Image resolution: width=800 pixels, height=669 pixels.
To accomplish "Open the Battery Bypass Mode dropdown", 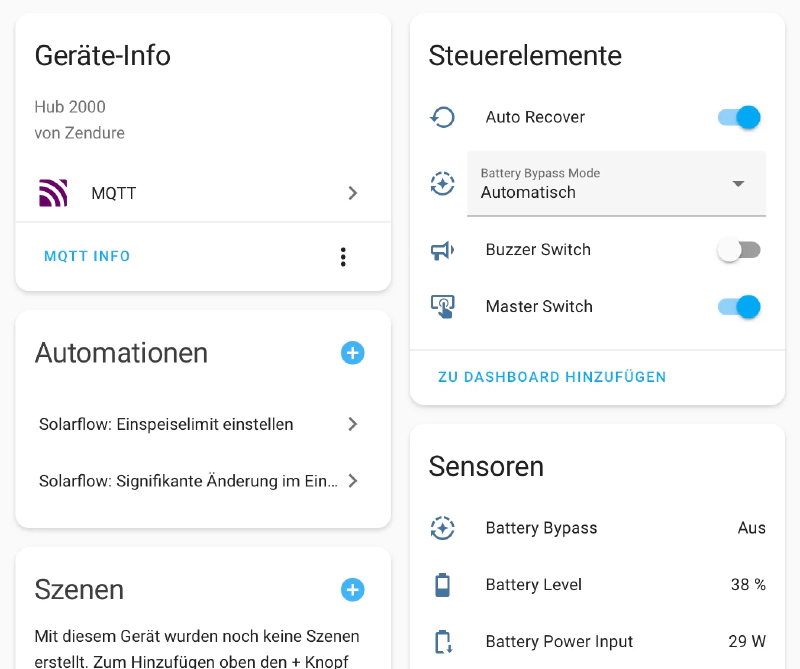I will (x=739, y=184).
